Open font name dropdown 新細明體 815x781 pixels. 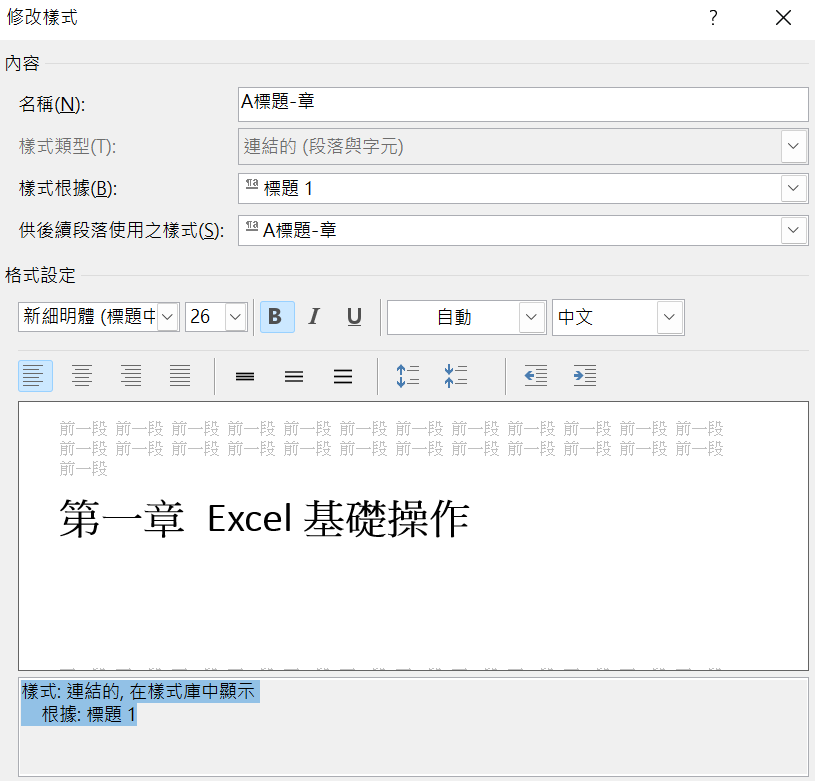click(x=167, y=316)
